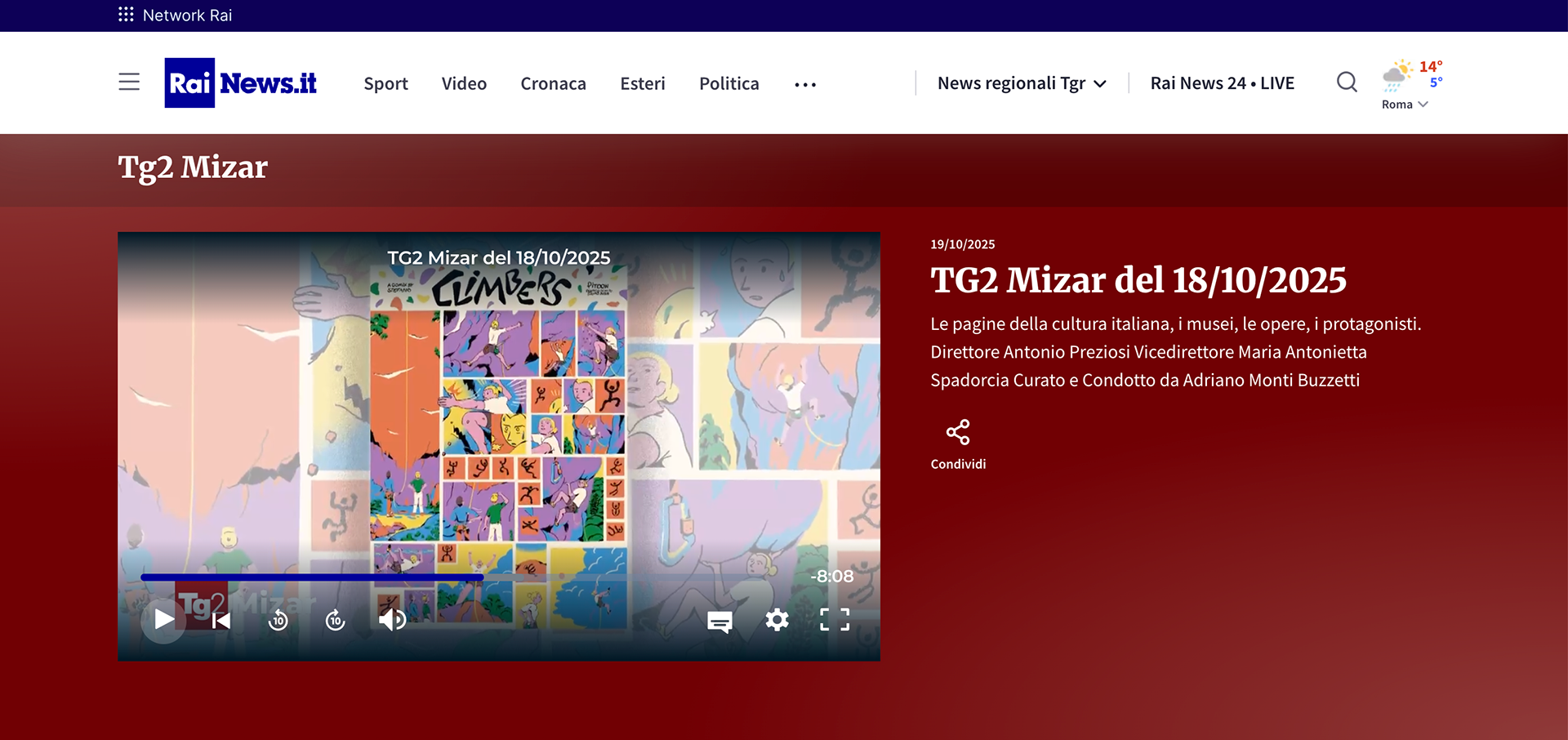
Task: Open the Network Rai grid menu
Action: (x=126, y=15)
